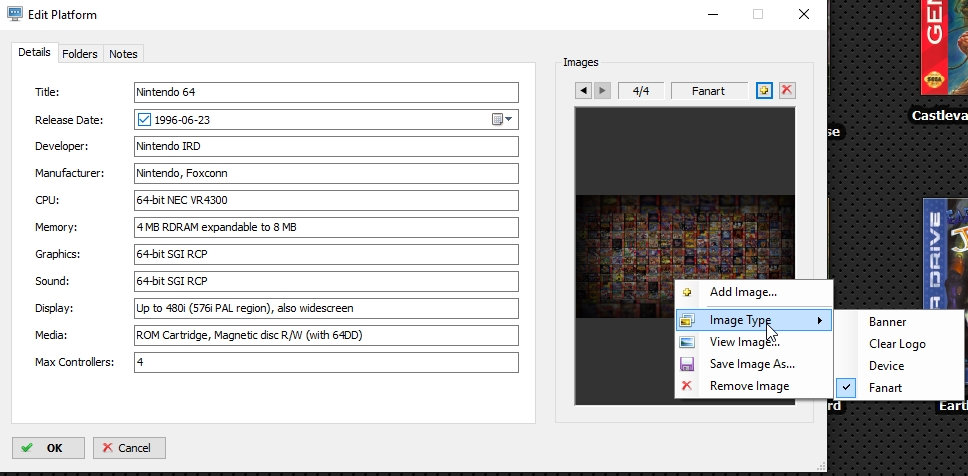Image resolution: width=968 pixels, height=476 pixels.
Task: Click the View Image menu icon
Action: (x=686, y=341)
